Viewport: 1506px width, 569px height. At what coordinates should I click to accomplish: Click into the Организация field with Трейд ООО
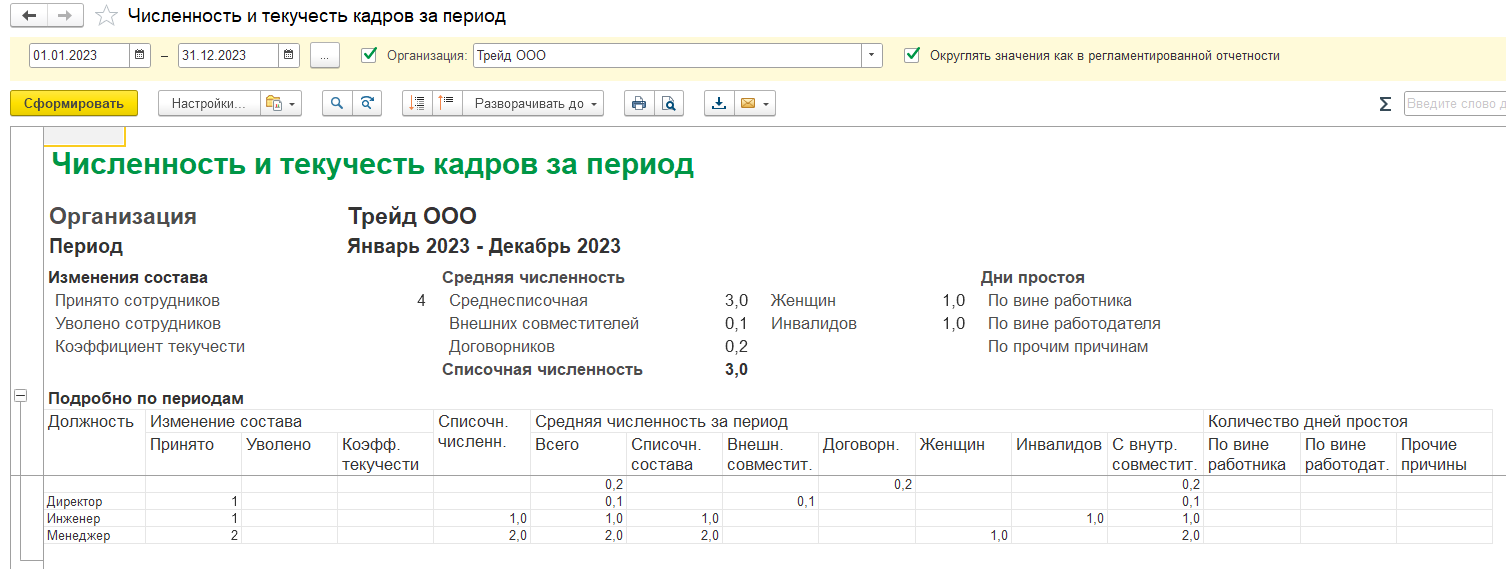(667, 56)
